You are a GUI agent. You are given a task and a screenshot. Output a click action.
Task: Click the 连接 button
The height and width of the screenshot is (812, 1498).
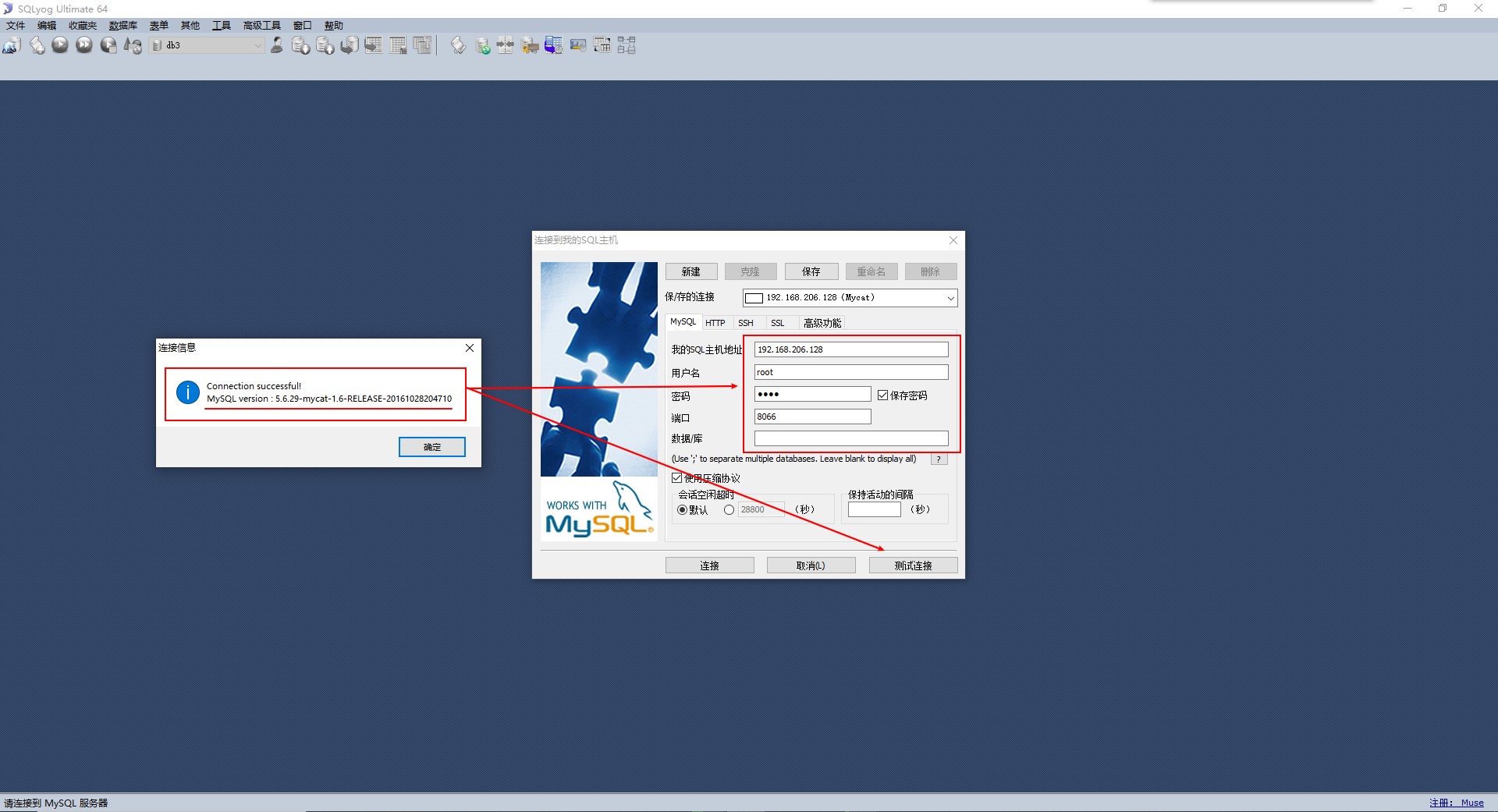tap(710, 566)
